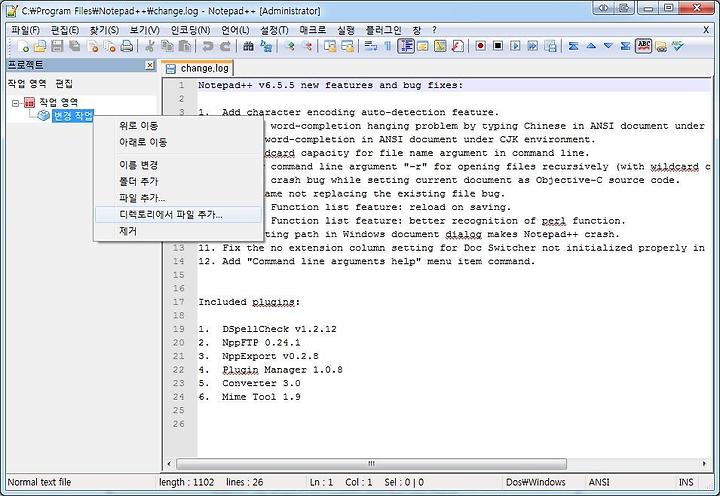Image resolution: width=720 pixels, height=496 pixels.
Task: Open the 플러그인 menu
Action: [x=383, y=30]
